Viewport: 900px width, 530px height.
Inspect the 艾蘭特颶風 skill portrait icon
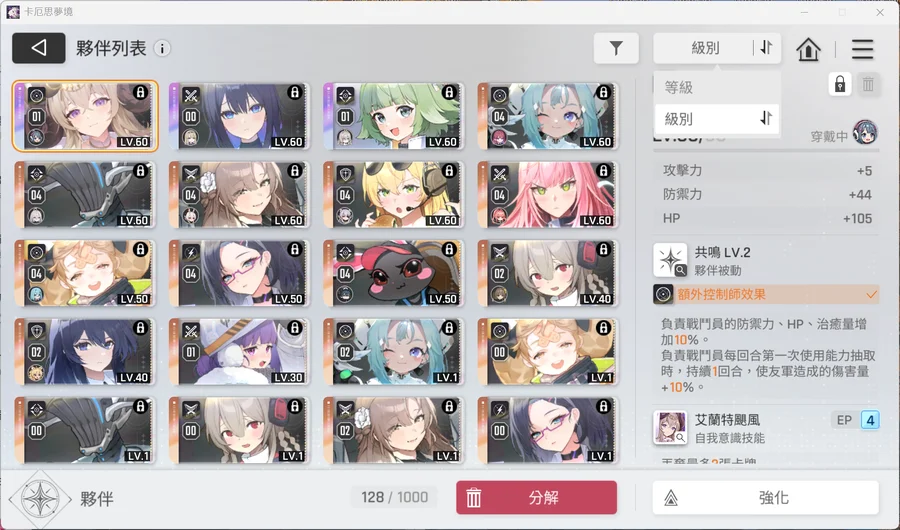[670, 427]
